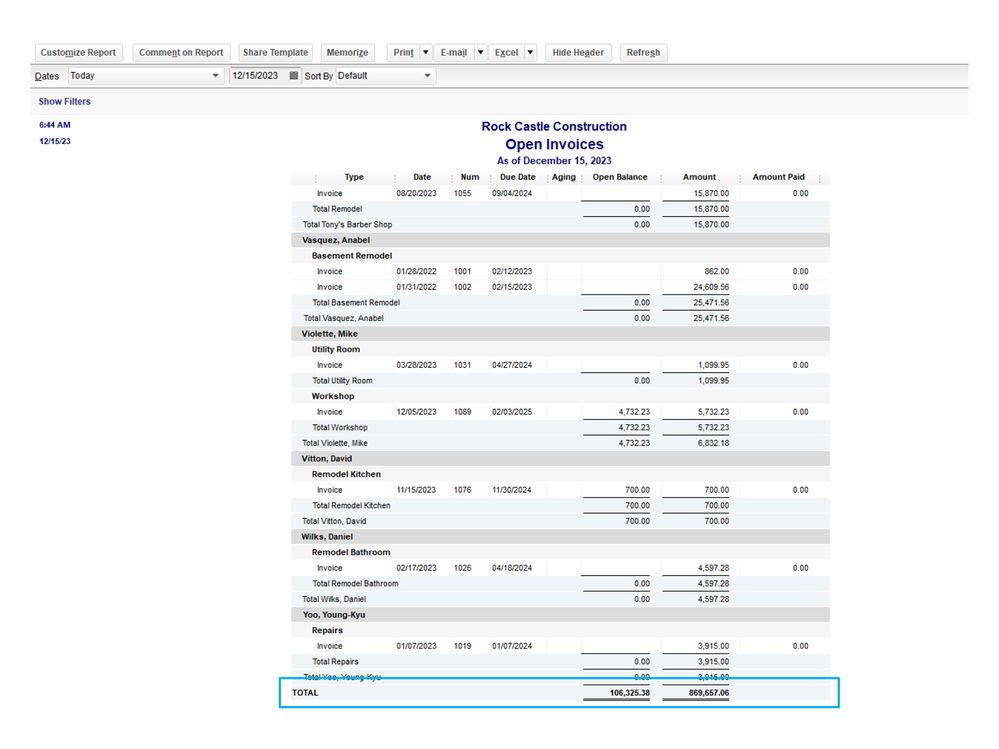Select invoice number 1019

click(x=463, y=646)
